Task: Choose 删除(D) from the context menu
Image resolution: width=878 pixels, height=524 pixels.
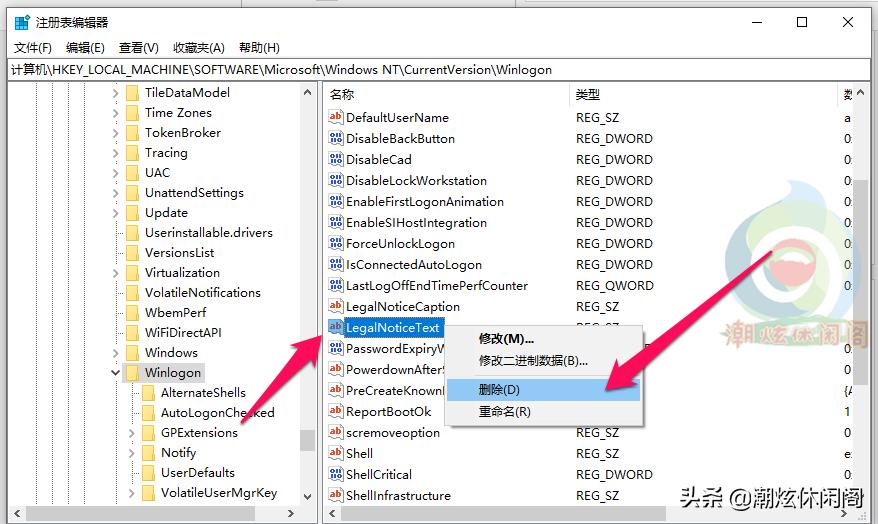Action: click(x=499, y=389)
